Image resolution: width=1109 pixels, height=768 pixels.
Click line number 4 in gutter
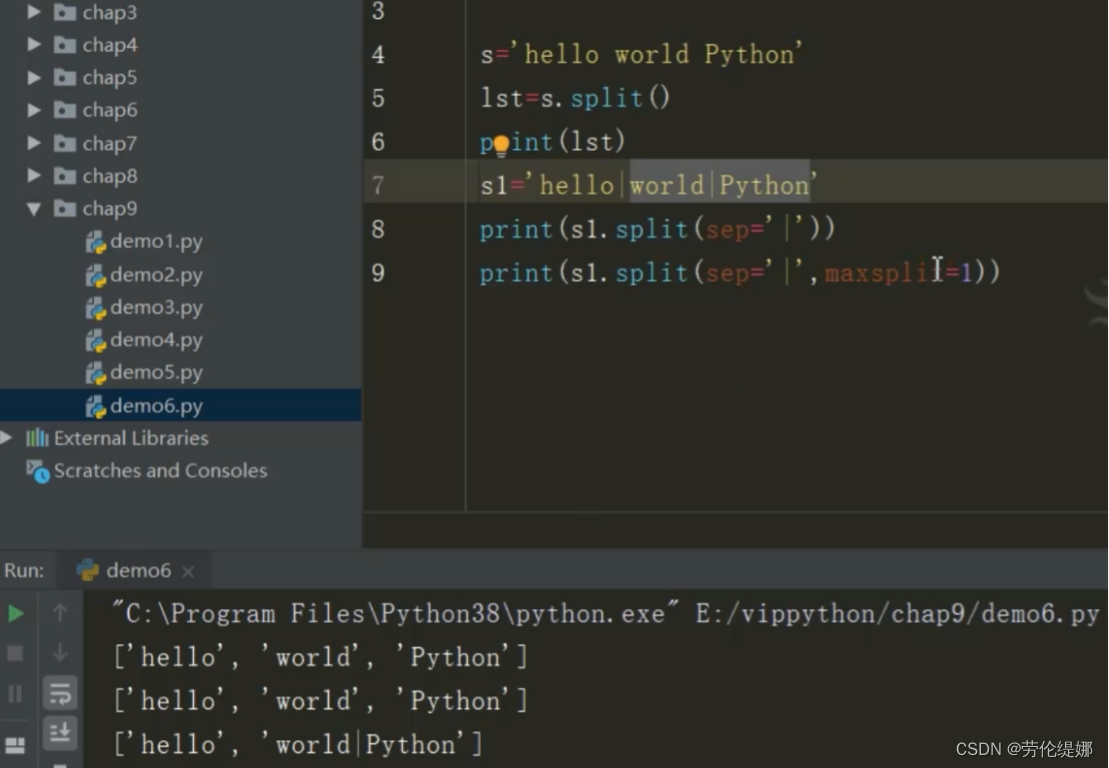[378, 54]
